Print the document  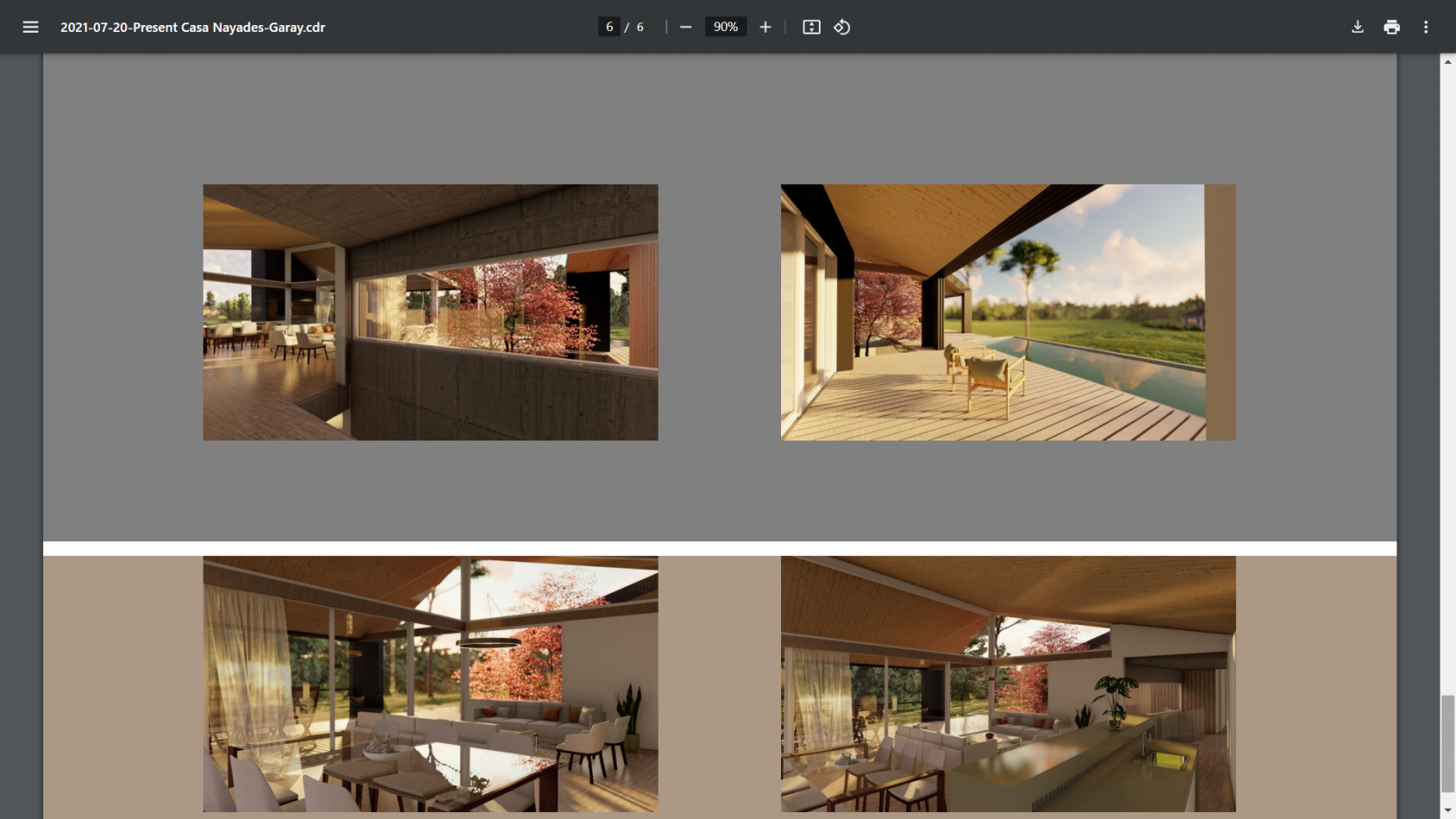(1391, 27)
